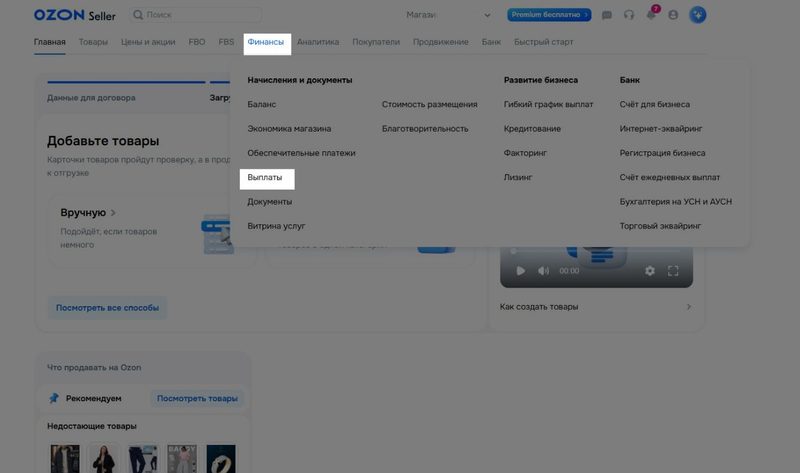Viewport: 800px width, 473px height.
Task: Select Выплаты menu item
Action: pyautogui.click(x=265, y=177)
